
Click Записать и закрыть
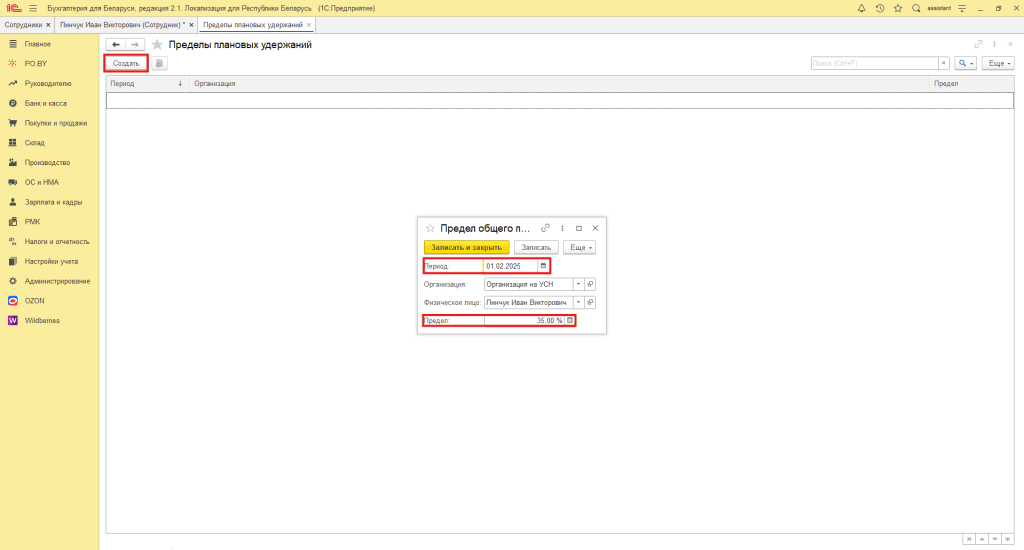pos(466,248)
